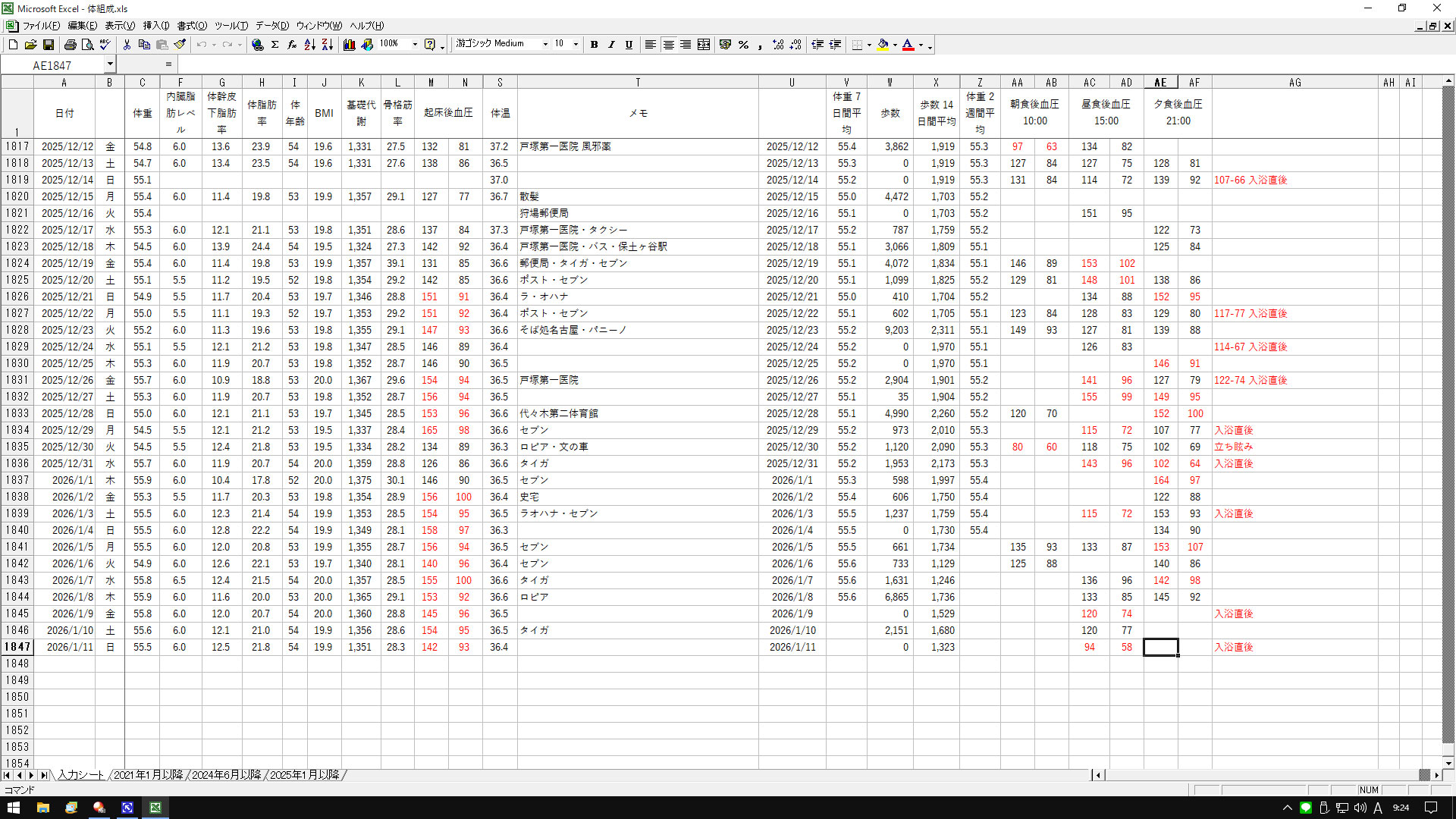1456x819 pixels.
Task: Expand the font name dropdown
Action: tap(545, 45)
